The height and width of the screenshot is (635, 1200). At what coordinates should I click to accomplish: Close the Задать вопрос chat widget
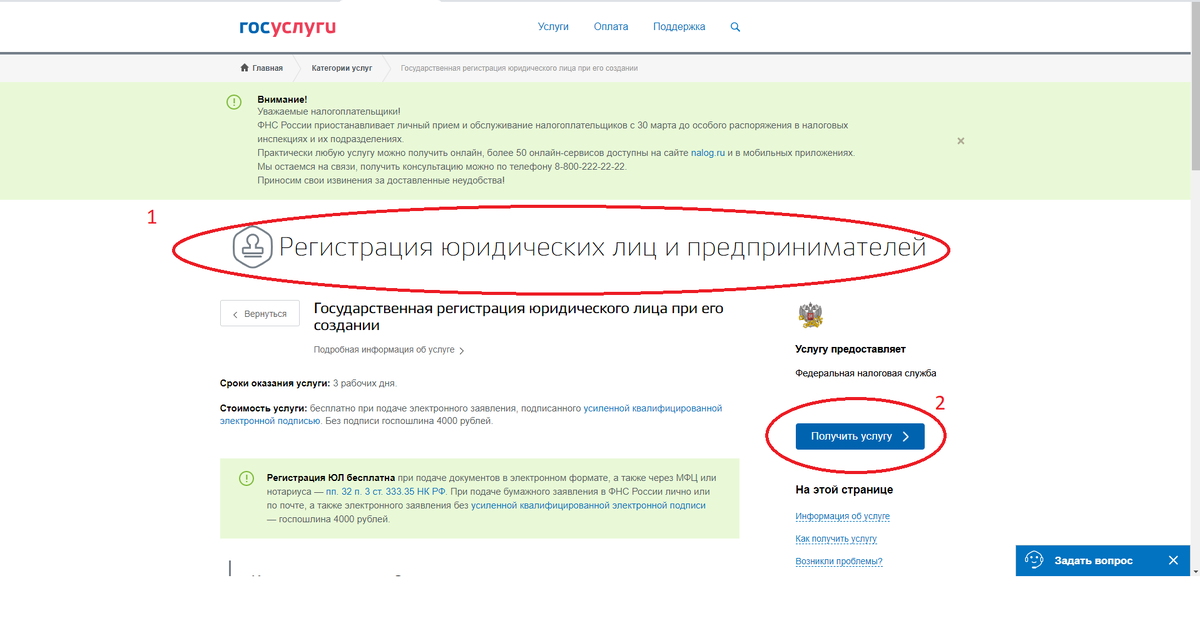1173,560
